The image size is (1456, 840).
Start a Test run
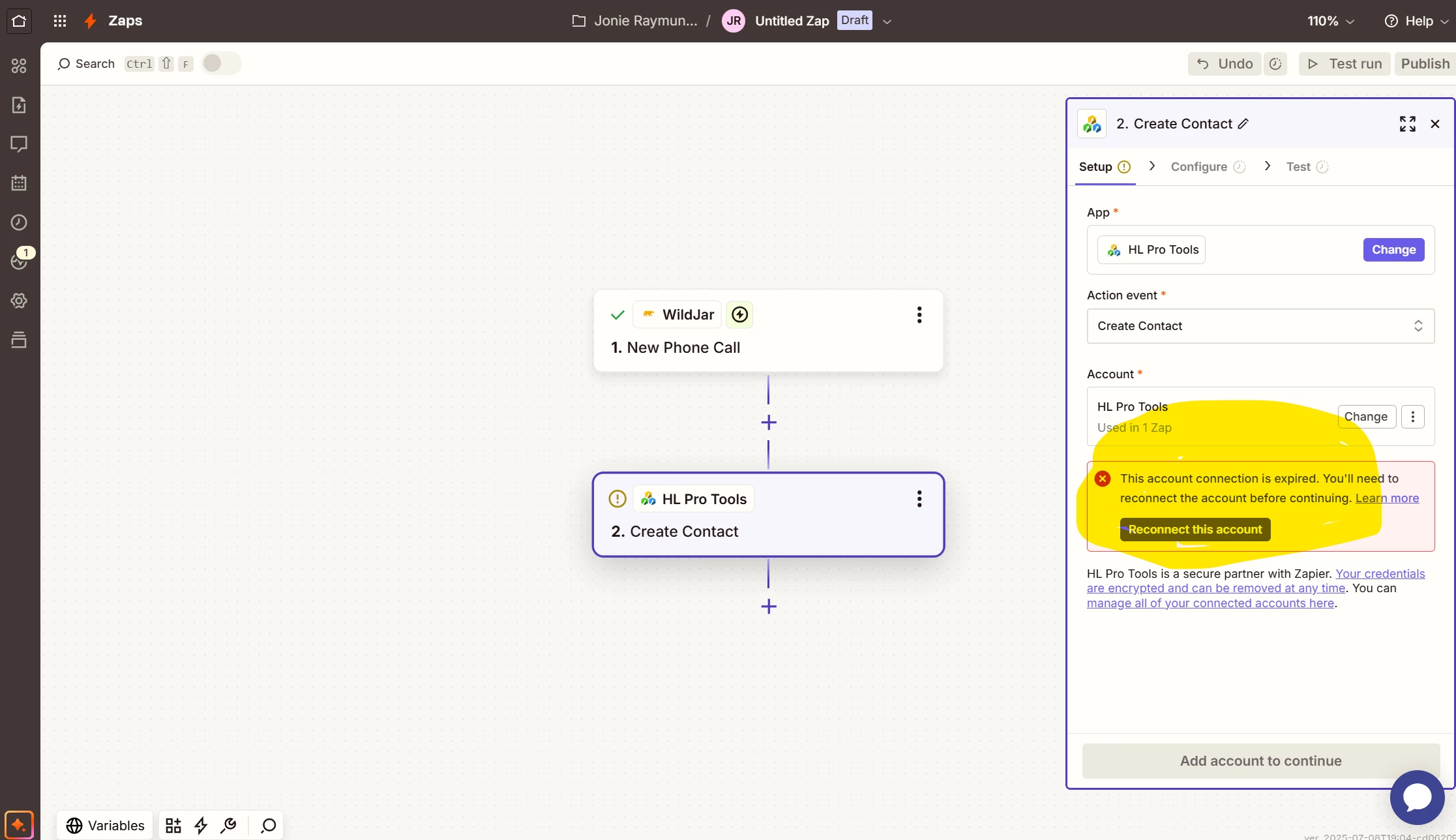pos(1345,64)
